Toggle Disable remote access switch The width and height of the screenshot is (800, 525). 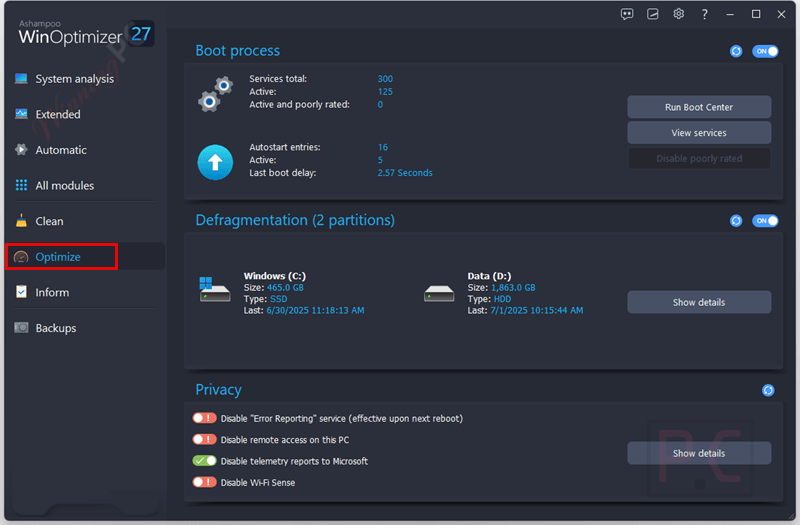pyautogui.click(x=204, y=439)
